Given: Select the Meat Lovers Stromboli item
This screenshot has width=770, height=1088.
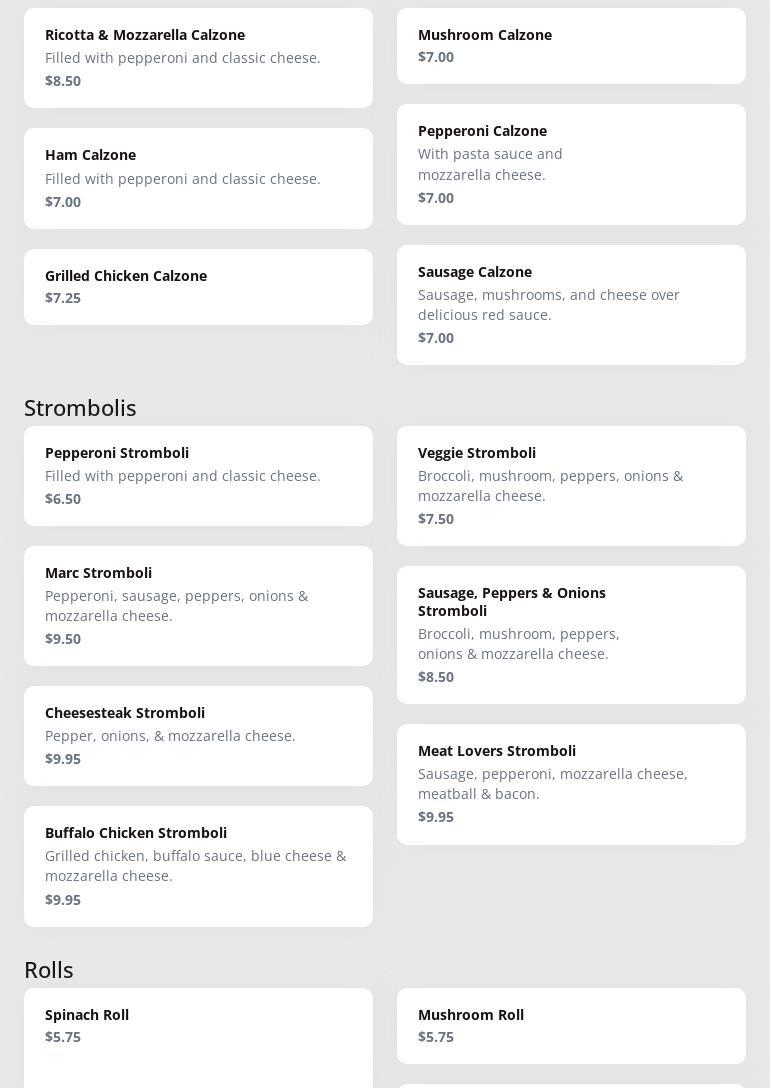Looking at the screenshot, I should coord(571,783).
